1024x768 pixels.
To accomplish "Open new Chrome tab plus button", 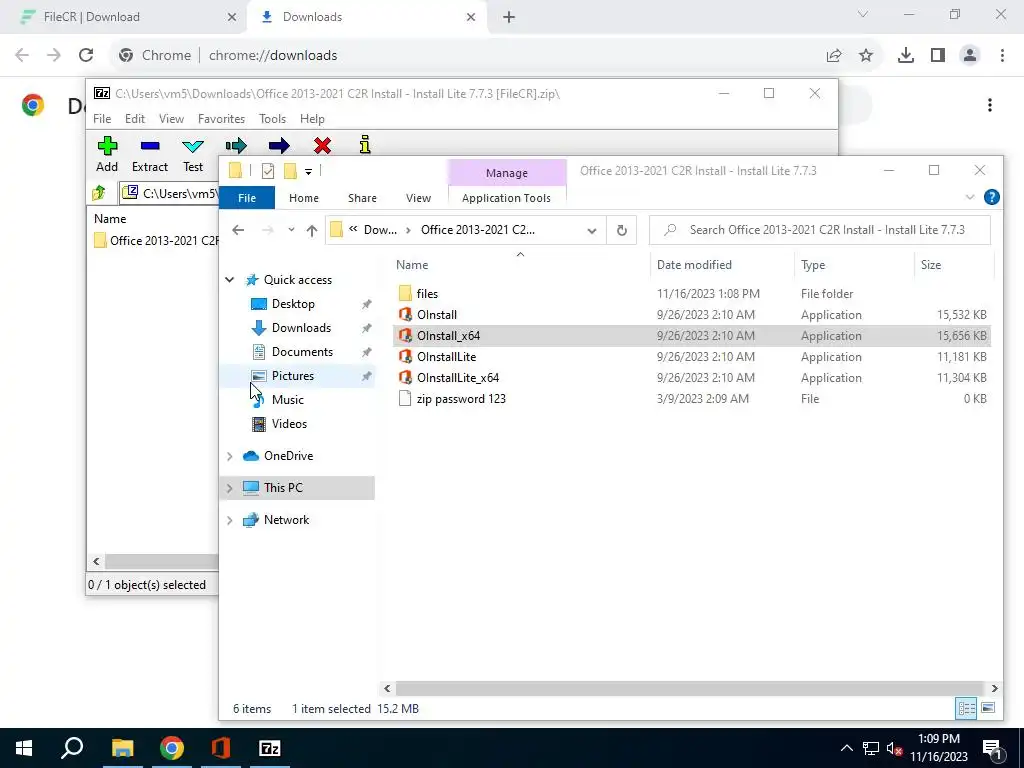I will pos(509,17).
